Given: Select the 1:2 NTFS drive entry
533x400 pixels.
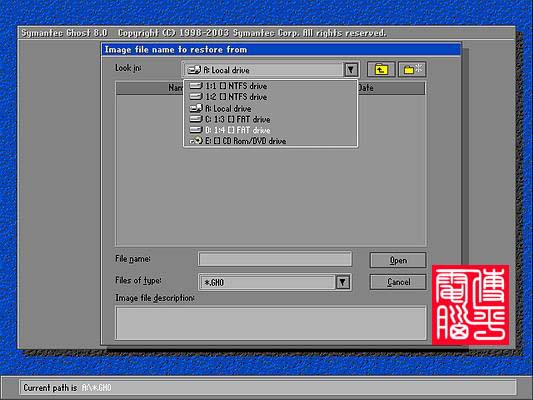Looking at the screenshot, I should click(270, 97).
